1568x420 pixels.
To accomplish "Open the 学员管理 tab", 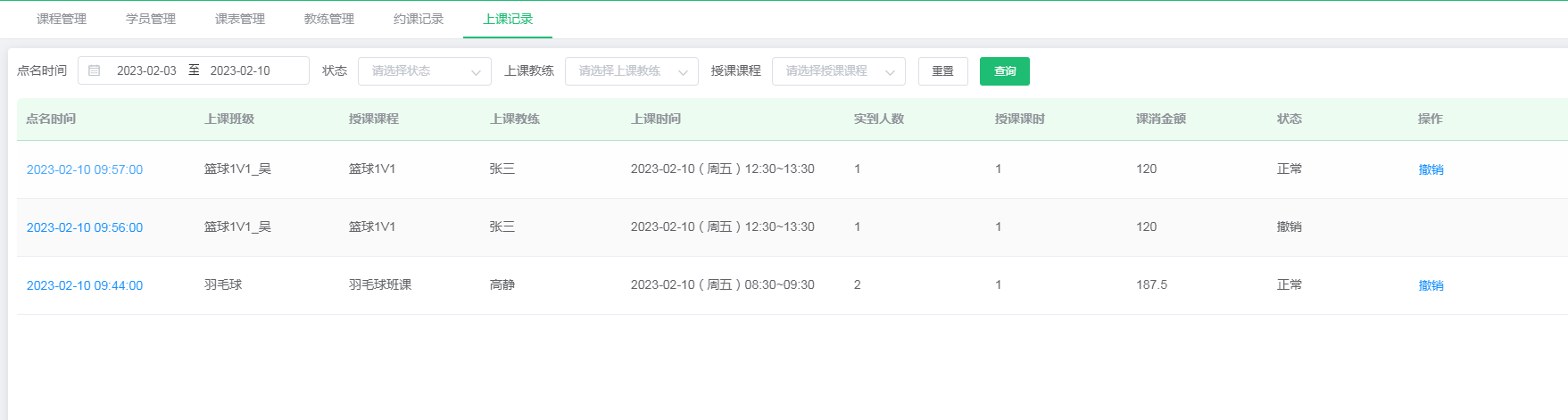I will (151, 19).
